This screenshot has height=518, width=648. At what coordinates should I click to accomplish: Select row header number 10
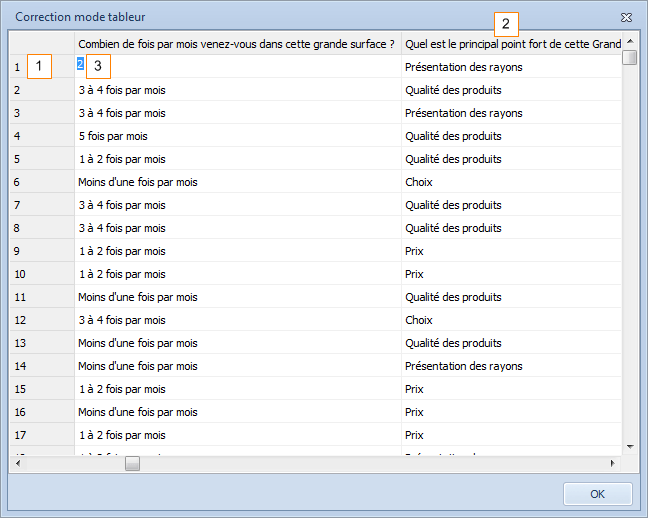tap(42, 274)
